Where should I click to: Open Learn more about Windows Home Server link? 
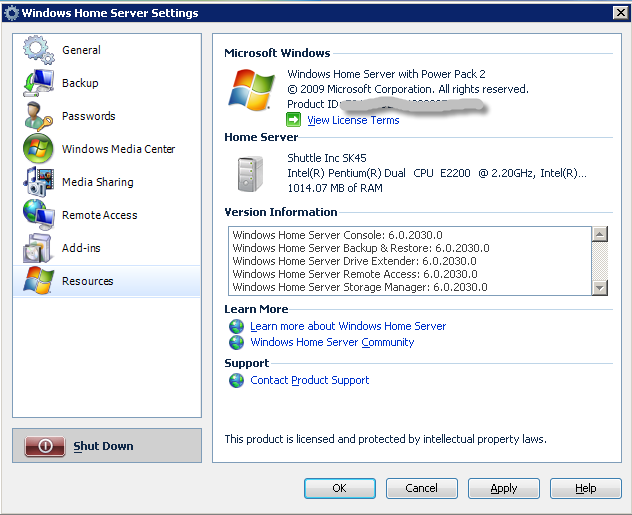tap(348, 326)
